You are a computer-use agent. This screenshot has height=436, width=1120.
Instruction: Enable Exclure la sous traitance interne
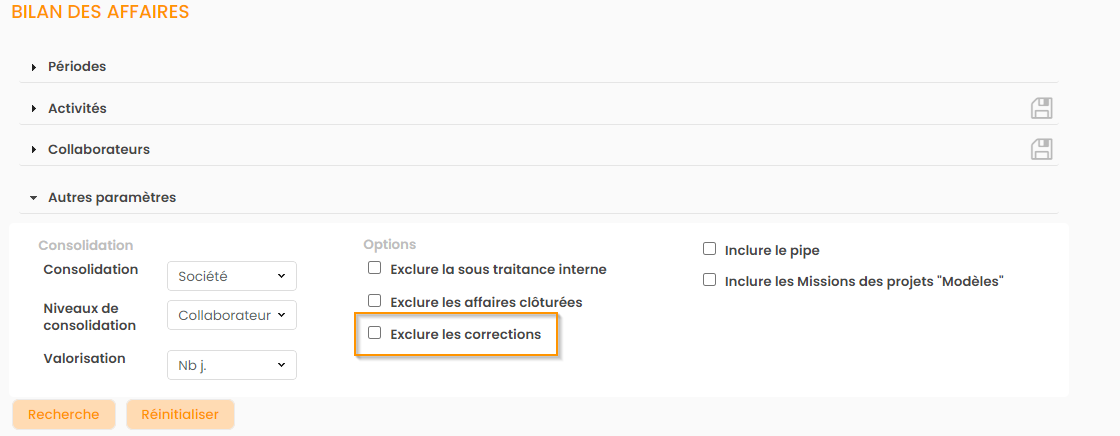tap(375, 268)
